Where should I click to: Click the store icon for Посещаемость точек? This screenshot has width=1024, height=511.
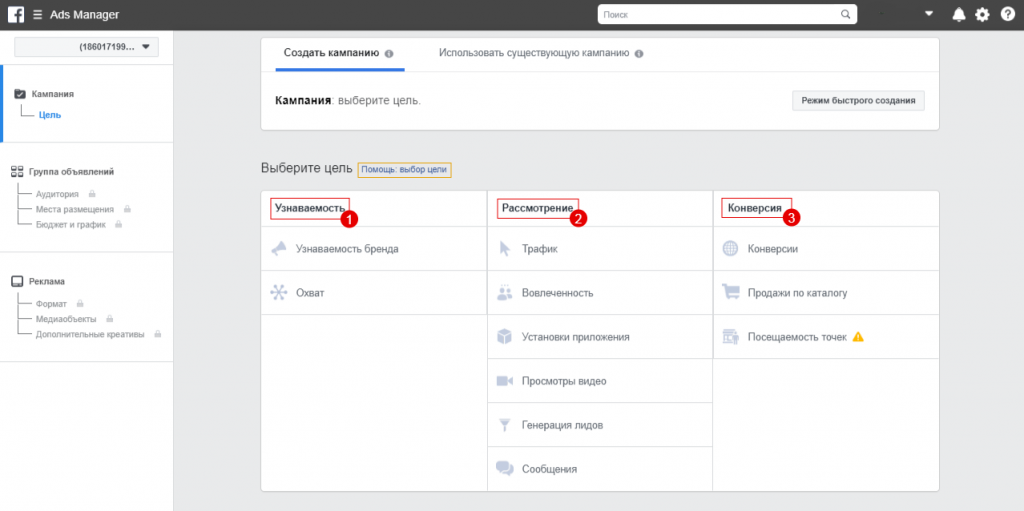pyautogui.click(x=730, y=337)
